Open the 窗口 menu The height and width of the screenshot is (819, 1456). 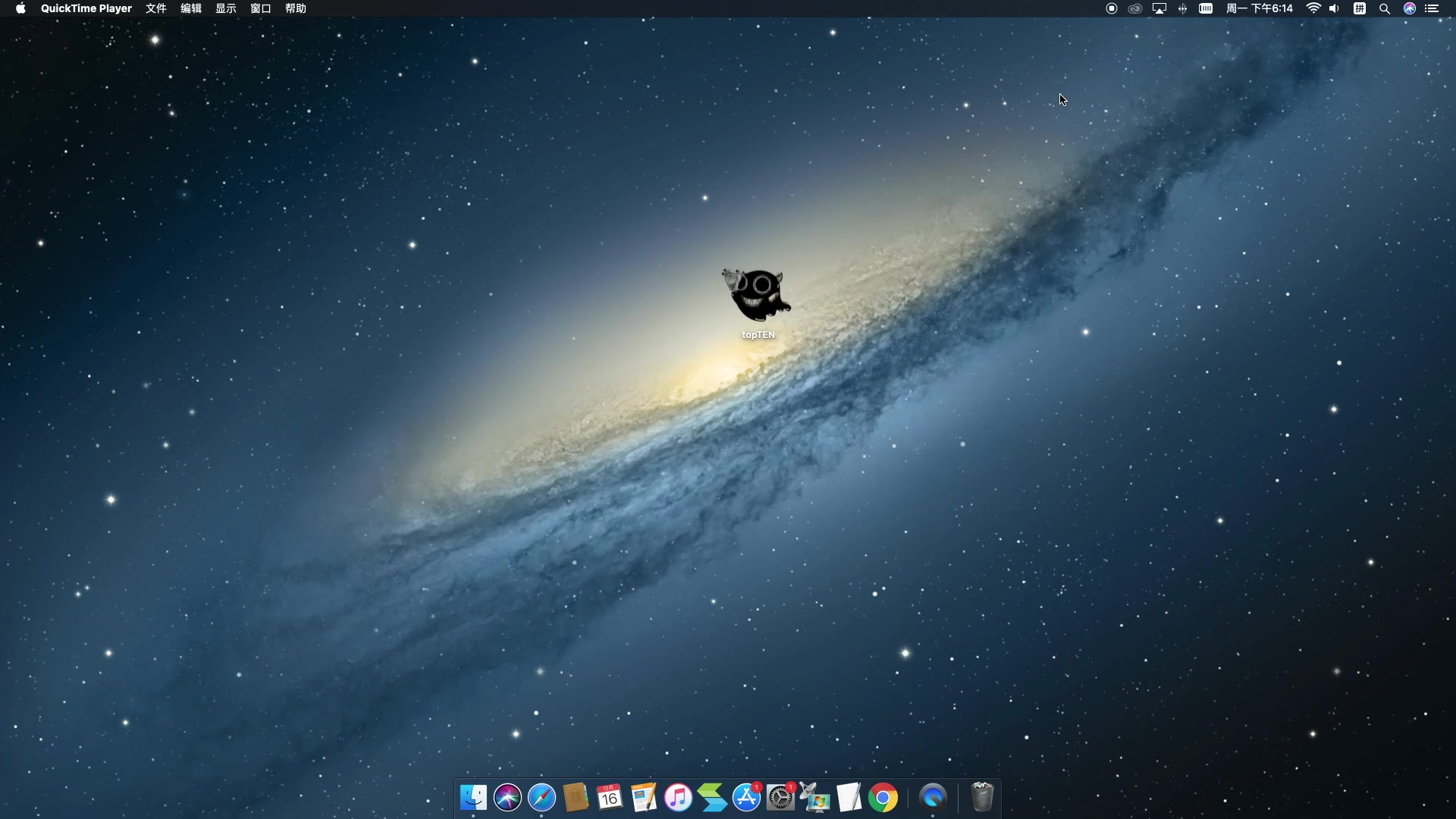261,8
